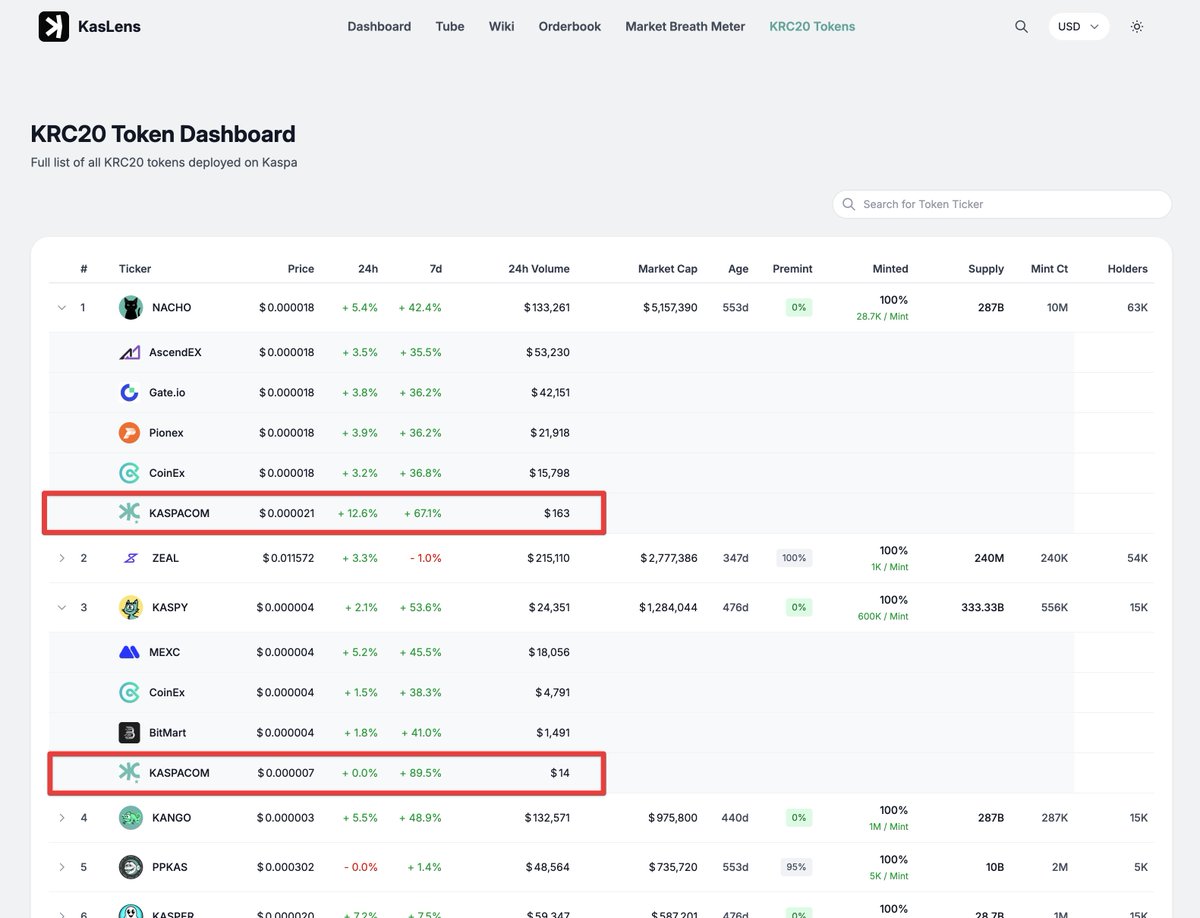1200x918 pixels.
Task: Toggle the dark mode theme icon
Action: pos(1137,26)
